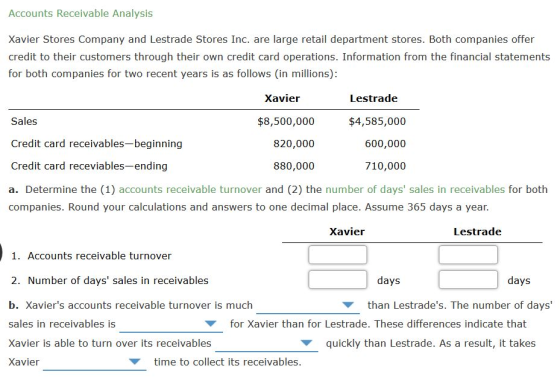Viewport: 560px width, 392px height.
Task: Click the Accounts Receivable Analysis heading
Action: pos(81,13)
